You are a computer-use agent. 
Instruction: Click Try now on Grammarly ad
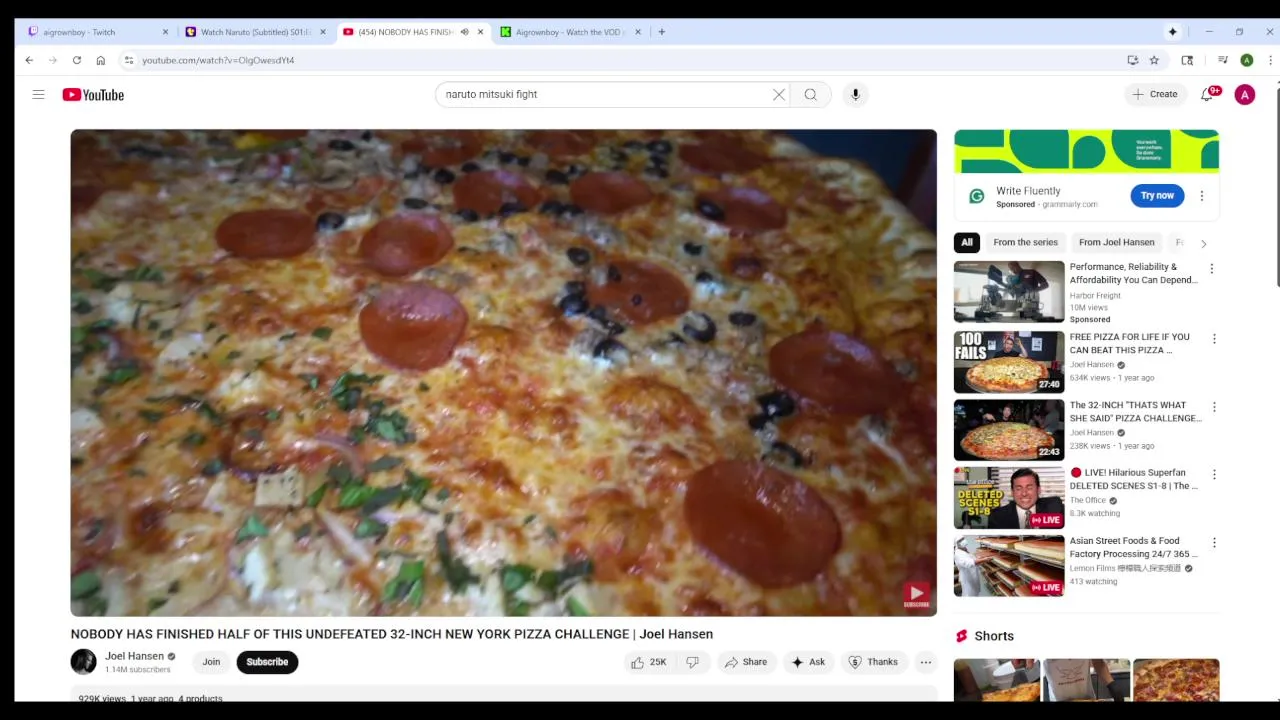click(1157, 196)
